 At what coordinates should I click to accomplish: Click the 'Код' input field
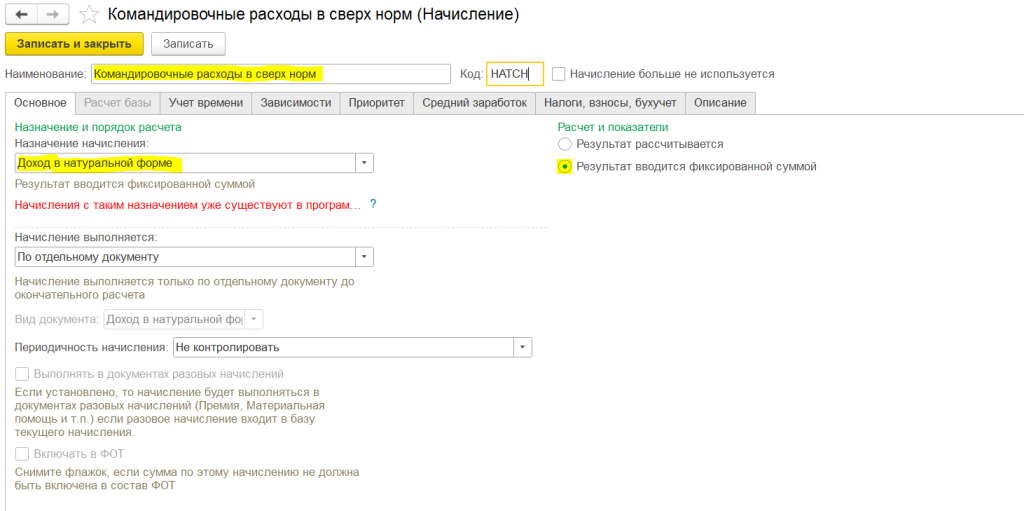click(514, 74)
